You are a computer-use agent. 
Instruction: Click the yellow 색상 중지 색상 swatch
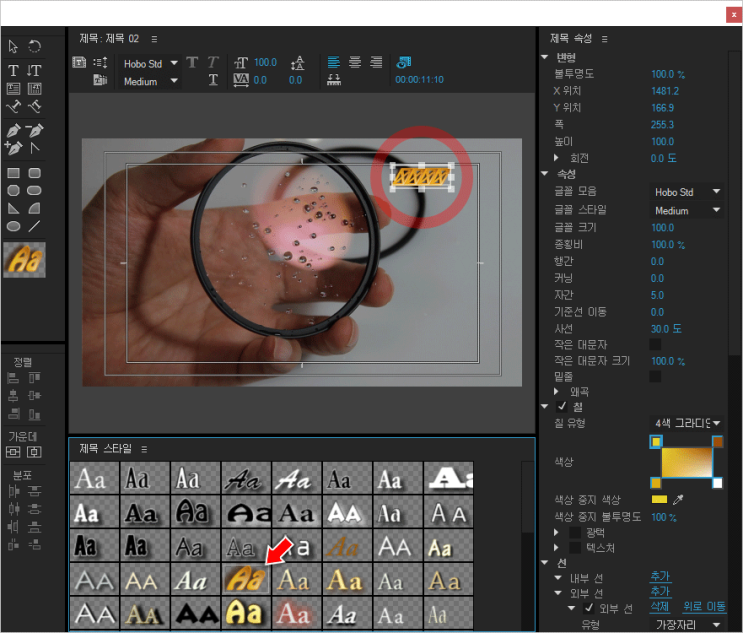[x=659, y=499]
